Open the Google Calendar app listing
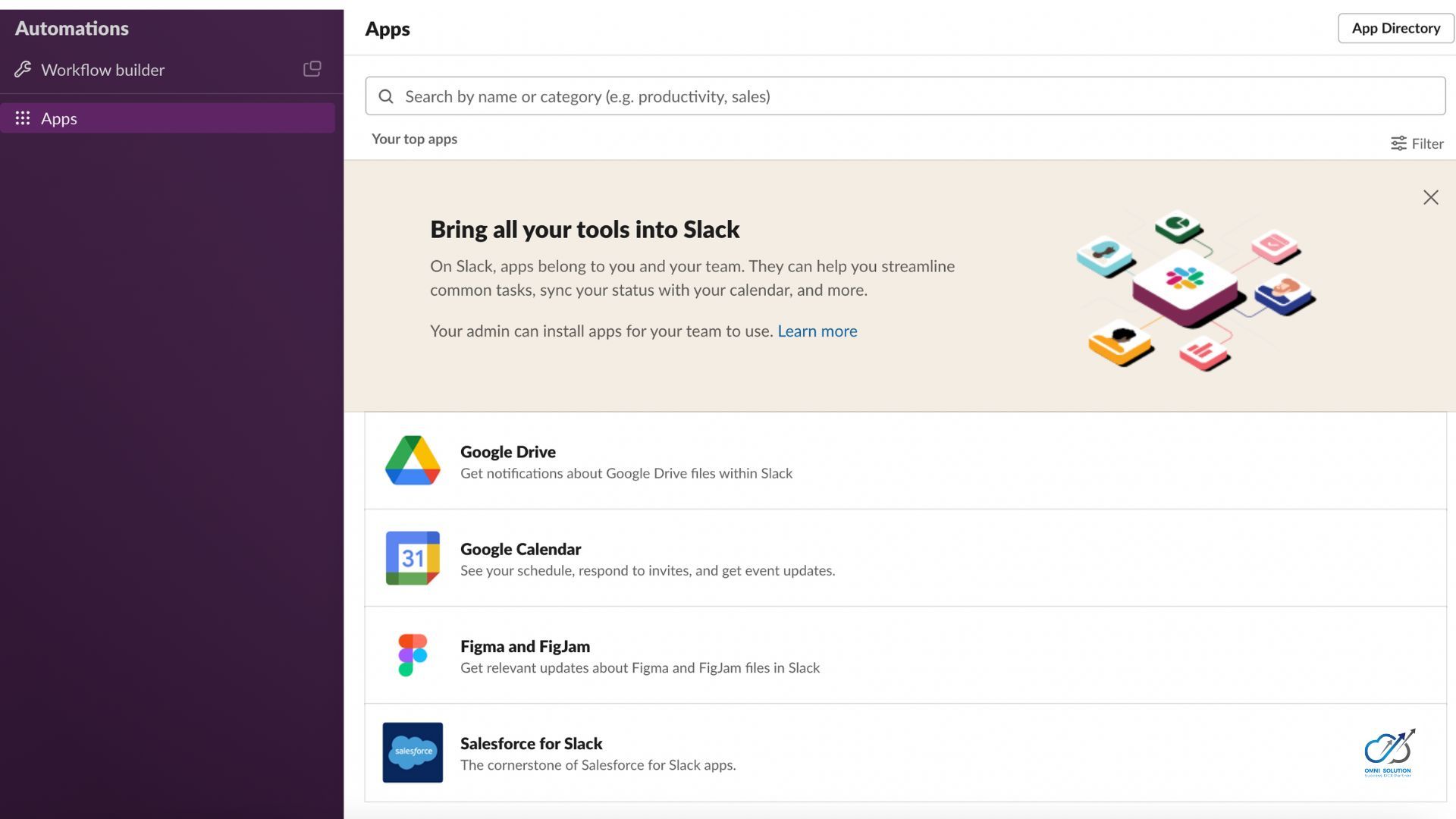The width and height of the screenshot is (1456, 819). click(520, 549)
